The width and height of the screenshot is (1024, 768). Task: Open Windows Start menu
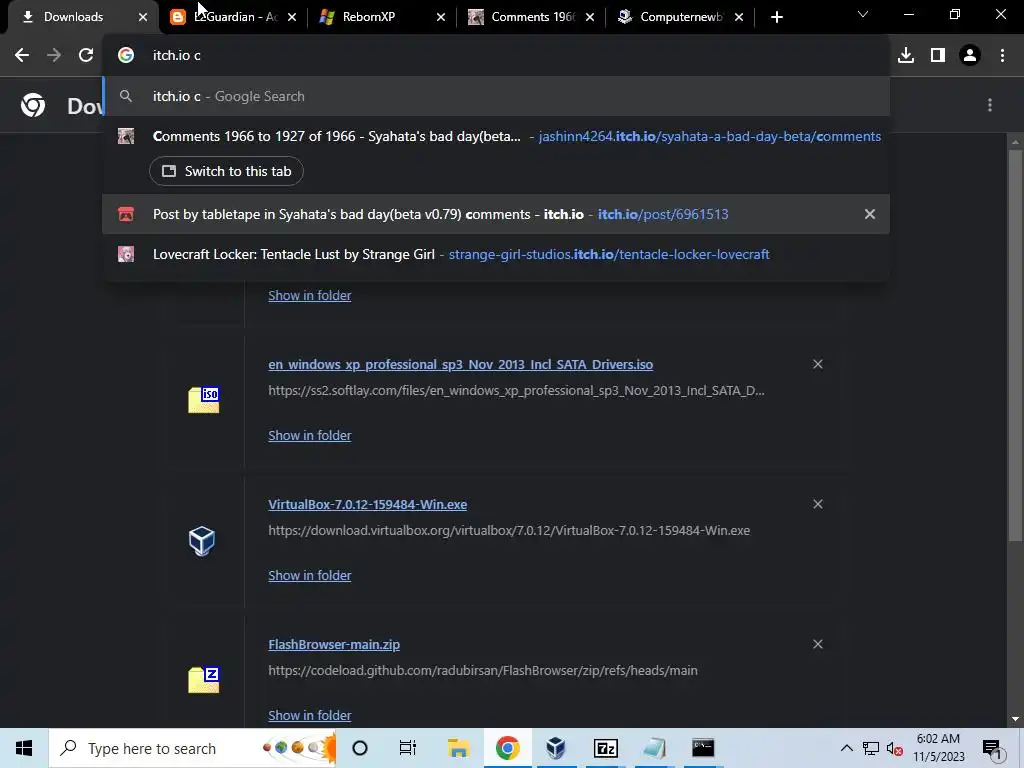(x=24, y=748)
